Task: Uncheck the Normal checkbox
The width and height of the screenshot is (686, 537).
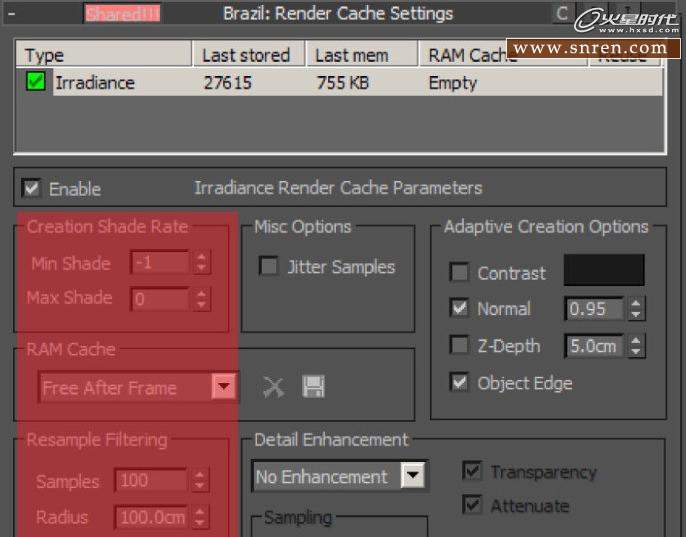Action: [459, 308]
